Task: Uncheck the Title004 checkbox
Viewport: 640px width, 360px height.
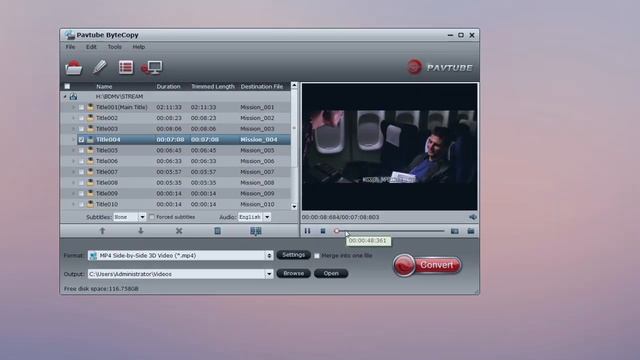Action: click(x=81, y=140)
